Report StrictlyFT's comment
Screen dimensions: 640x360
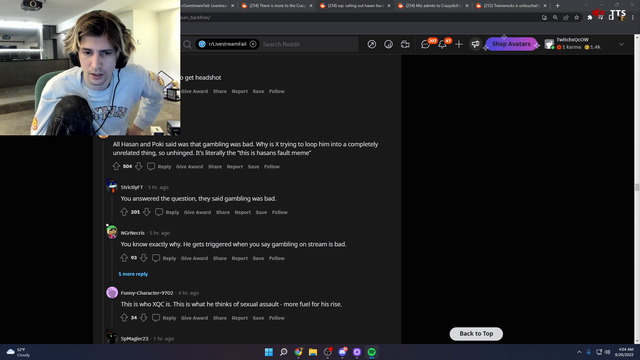coord(242,212)
